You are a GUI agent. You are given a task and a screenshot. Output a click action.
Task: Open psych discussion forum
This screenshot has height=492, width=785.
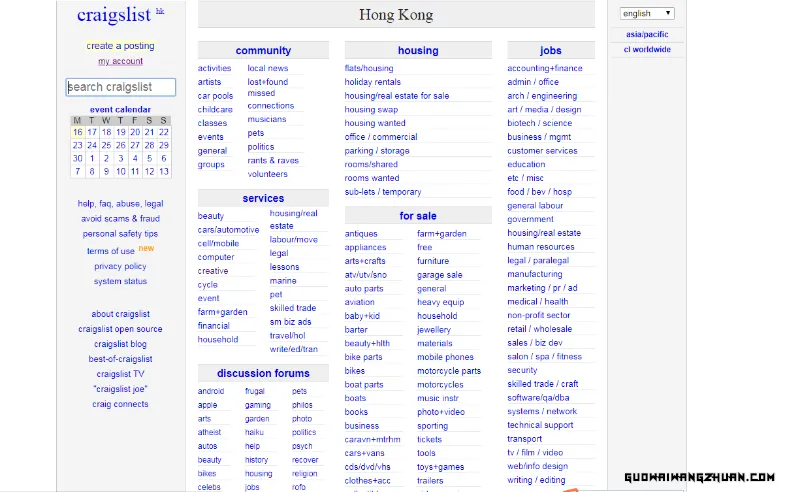tap(302, 446)
